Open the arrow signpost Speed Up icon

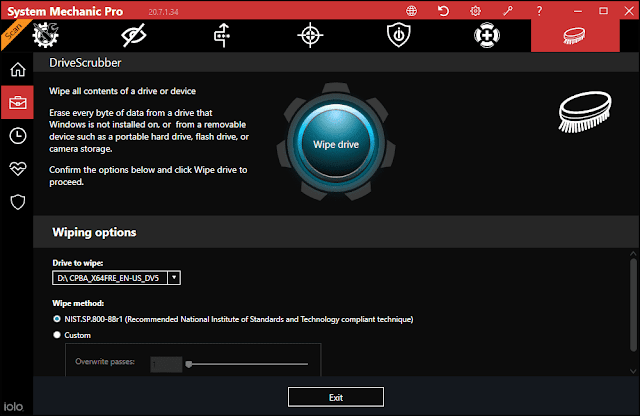tap(222, 36)
